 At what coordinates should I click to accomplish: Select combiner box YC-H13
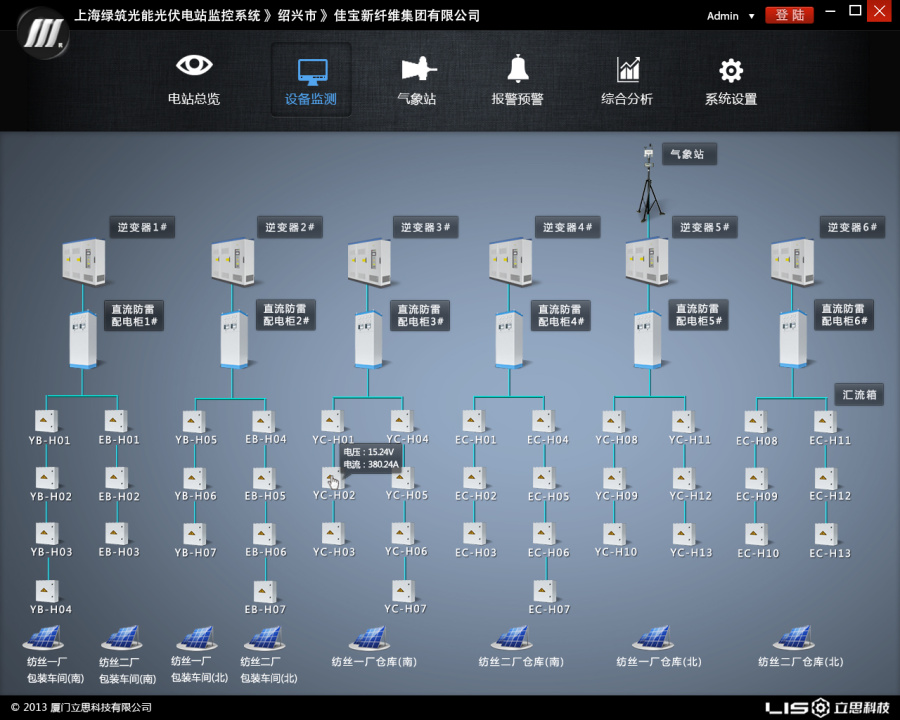(x=684, y=533)
